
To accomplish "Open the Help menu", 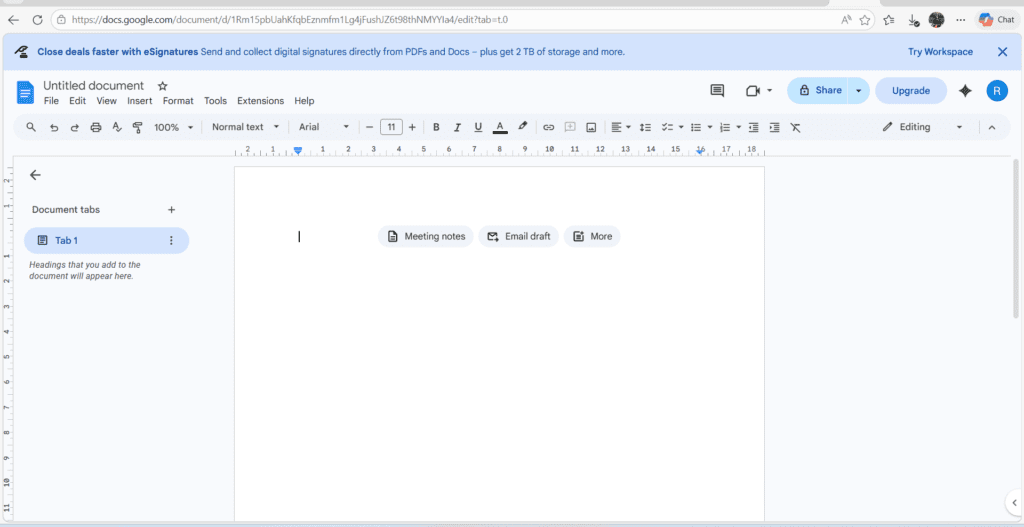I will (304, 101).
